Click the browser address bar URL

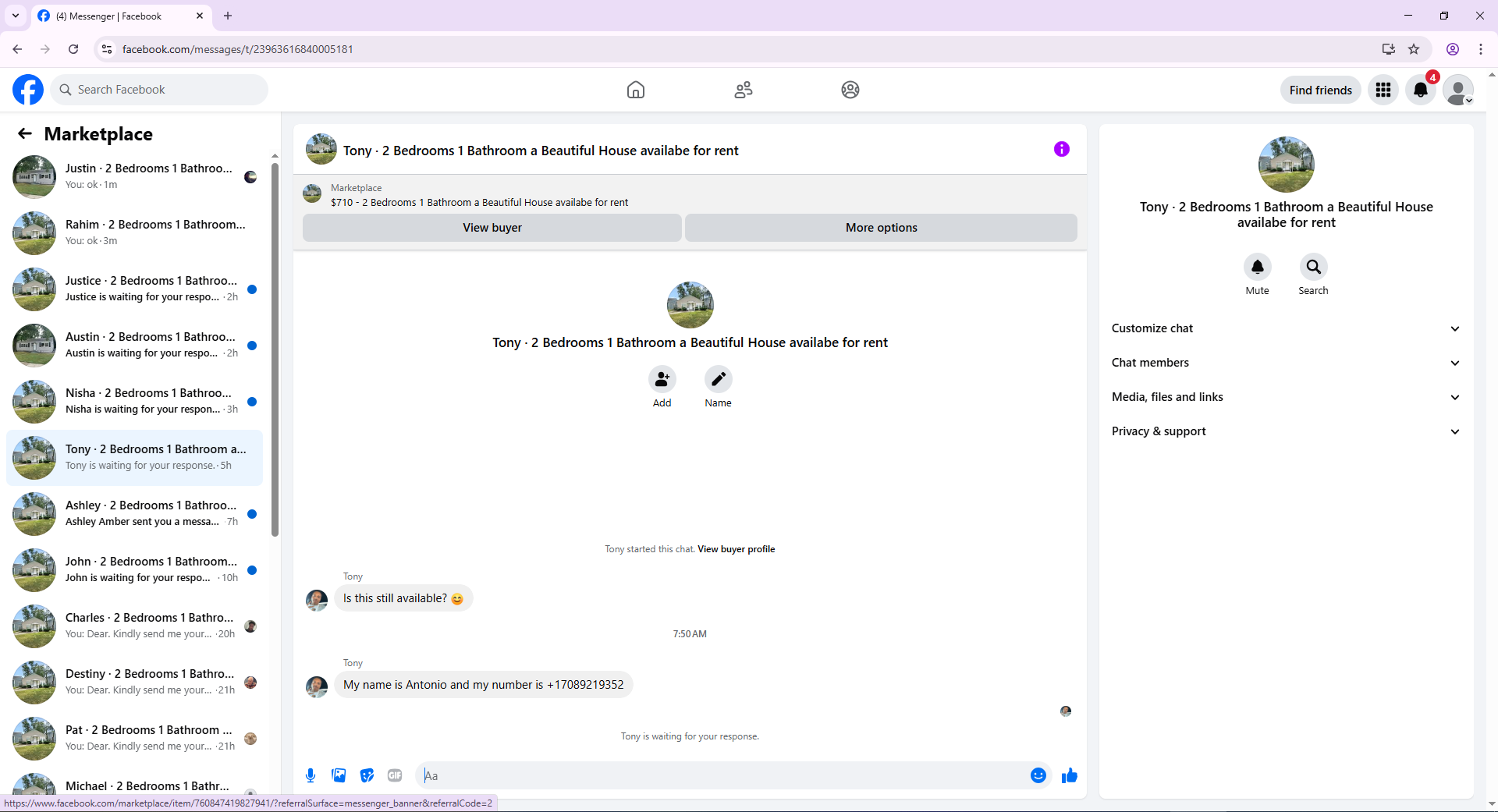tap(238, 49)
